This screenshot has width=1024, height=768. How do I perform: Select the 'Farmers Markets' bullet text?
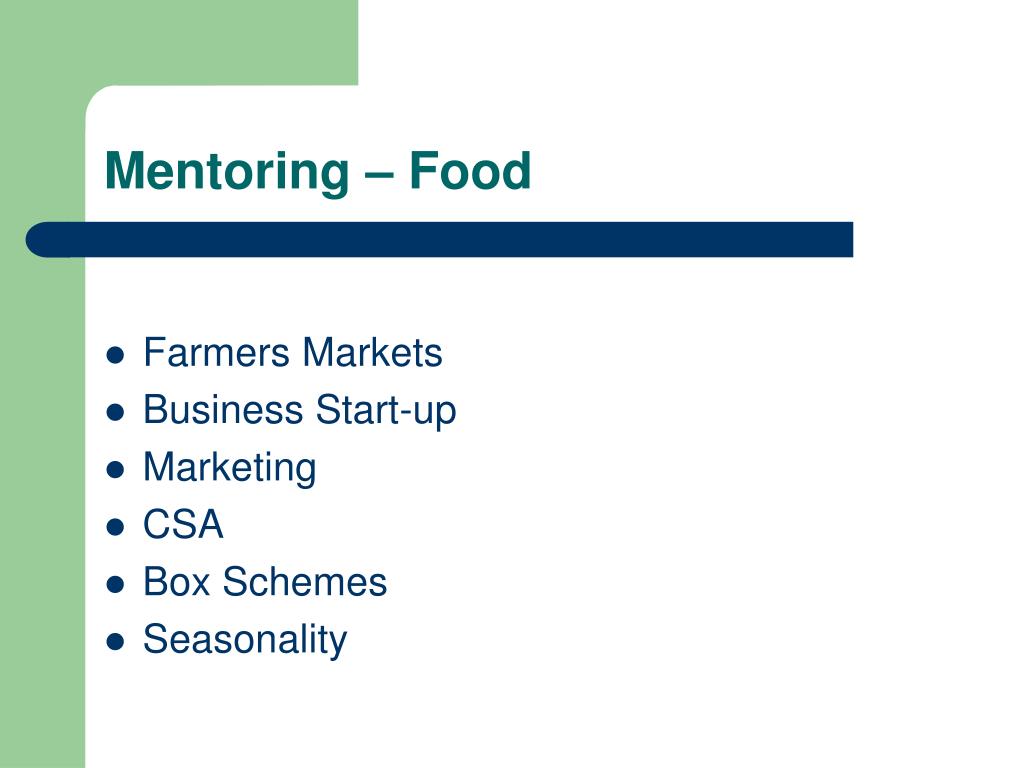[293, 353]
